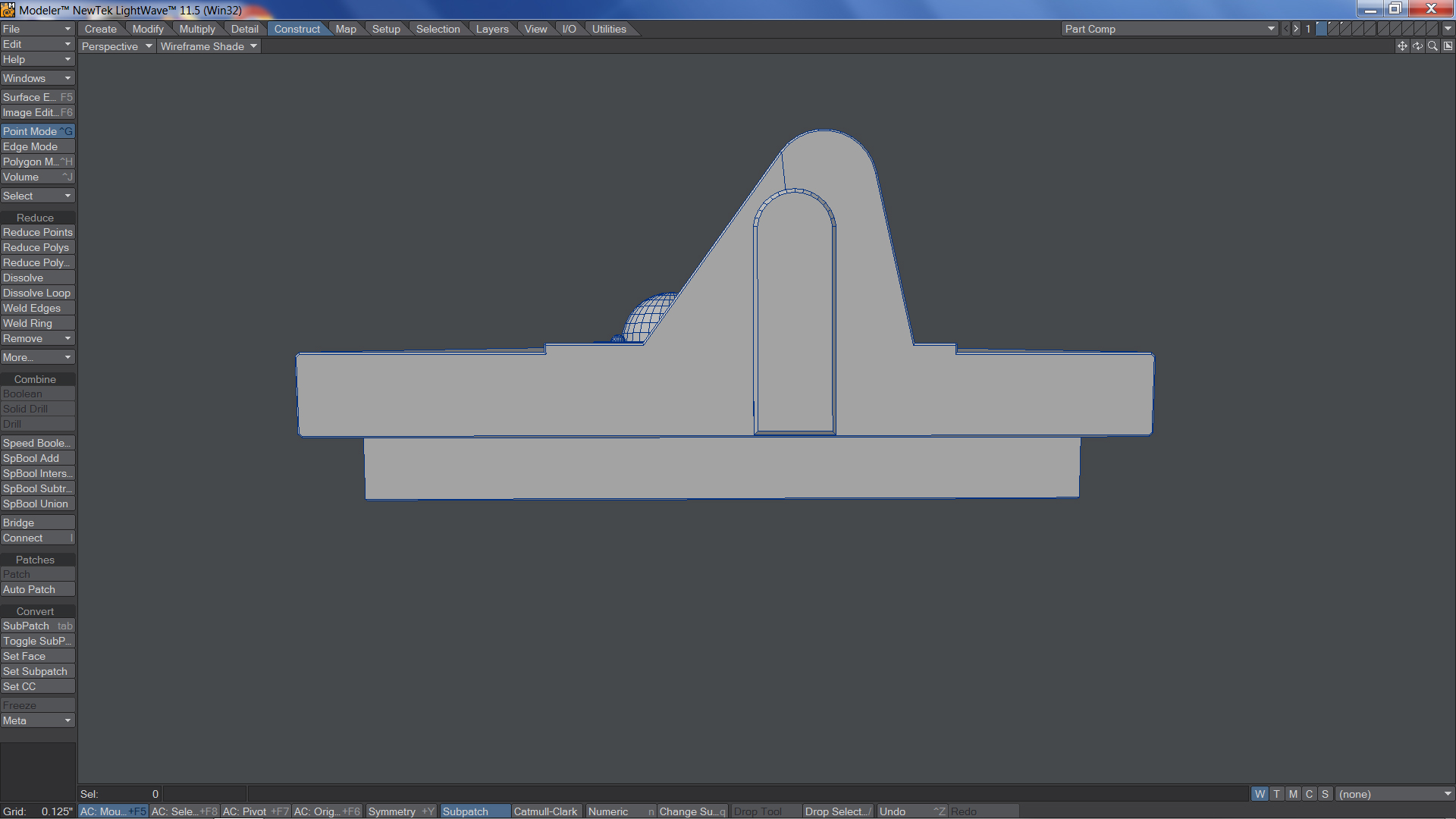Click Auto Patch button
Viewport: 1456px width, 819px height.
click(x=37, y=589)
